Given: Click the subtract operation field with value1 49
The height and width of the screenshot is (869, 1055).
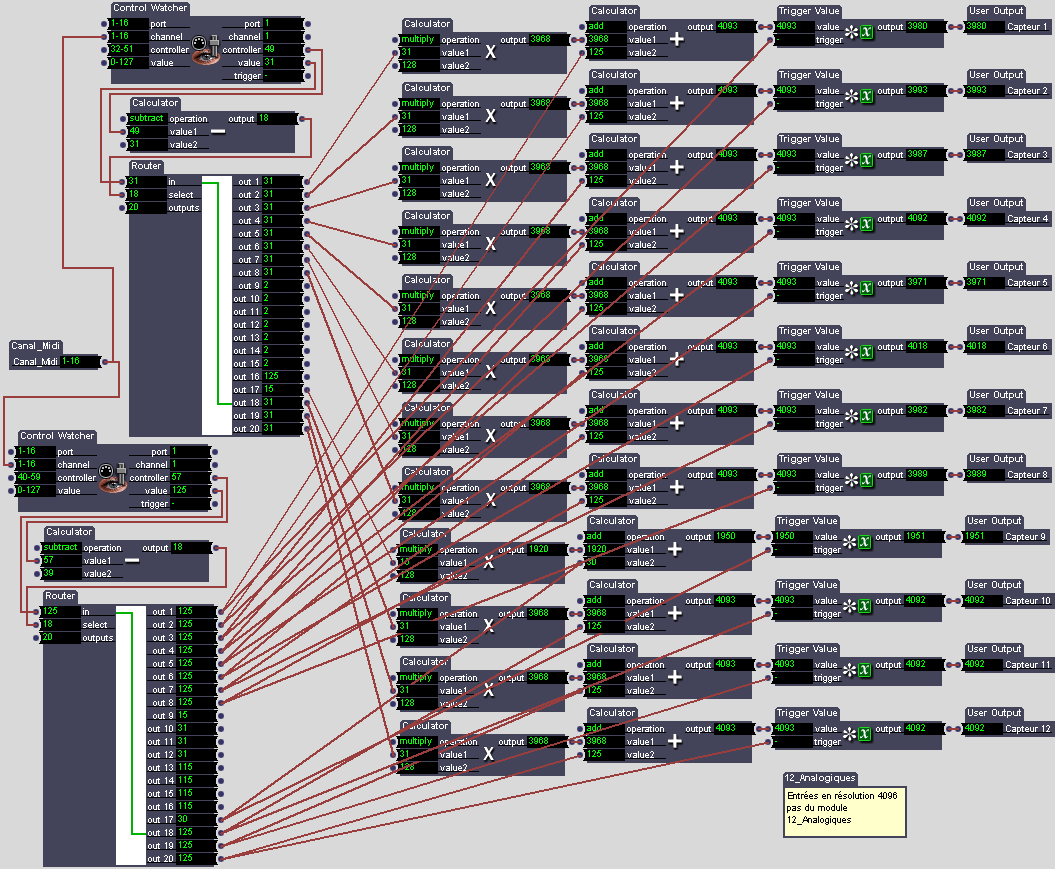Looking at the screenshot, I should (x=145, y=118).
